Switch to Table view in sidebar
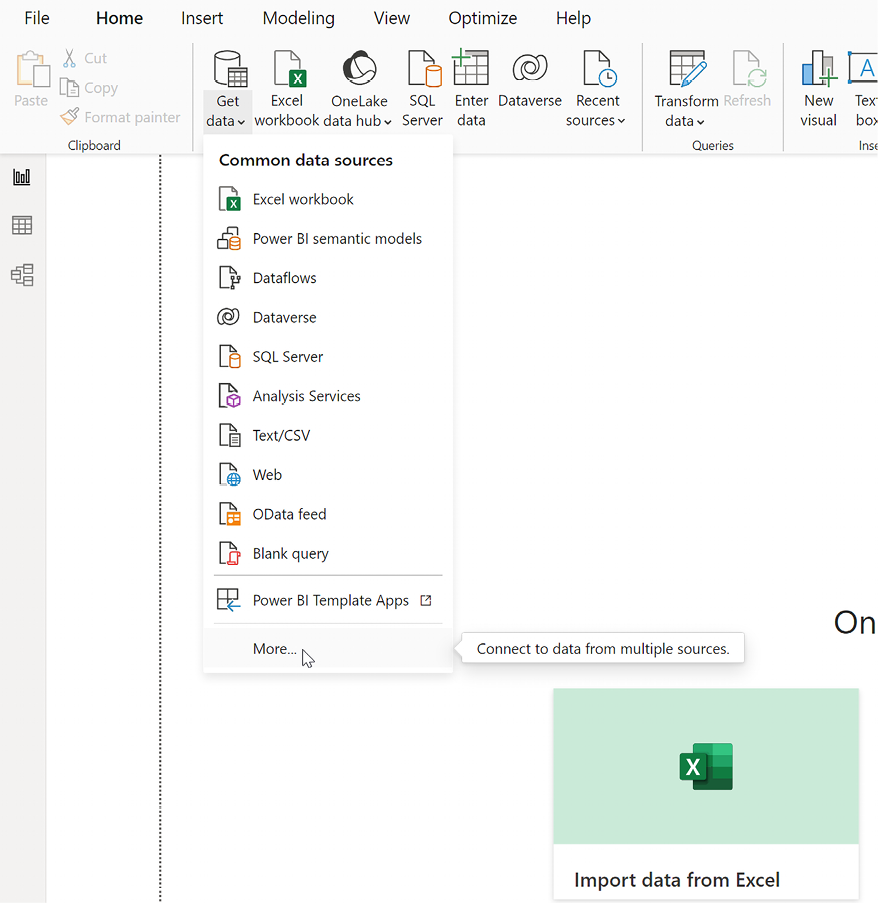The width and height of the screenshot is (878, 903). pos(22,225)
